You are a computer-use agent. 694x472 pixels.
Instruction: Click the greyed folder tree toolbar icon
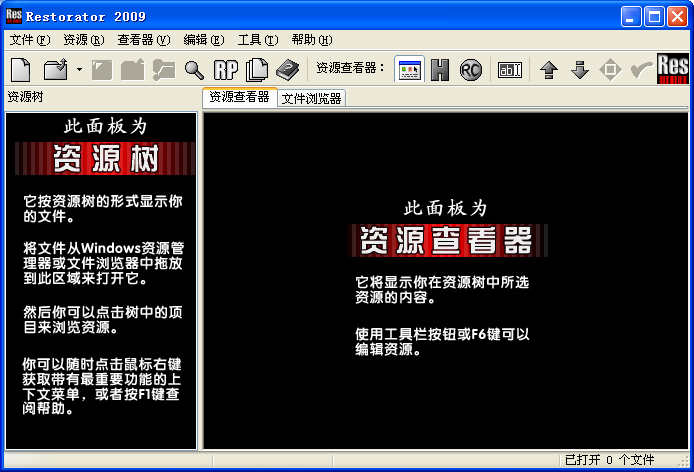(x=164, y=70)
